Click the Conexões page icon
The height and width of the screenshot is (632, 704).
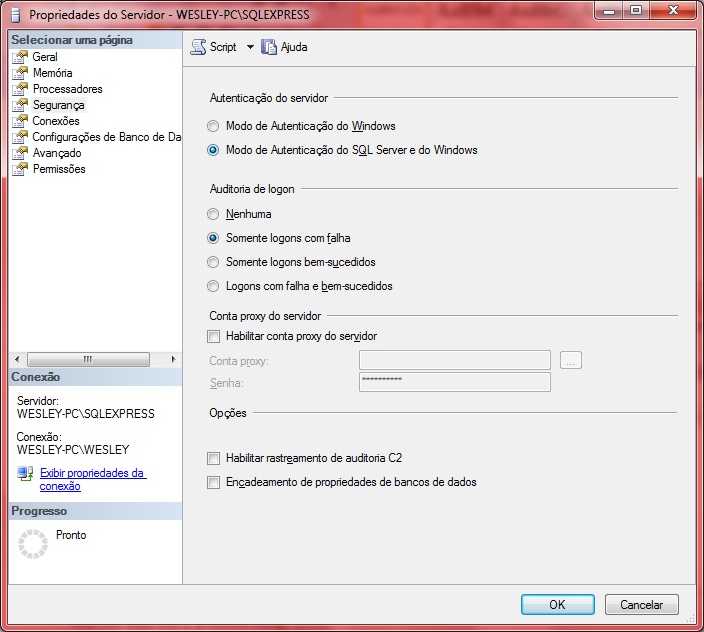click(x=20, y=121)
